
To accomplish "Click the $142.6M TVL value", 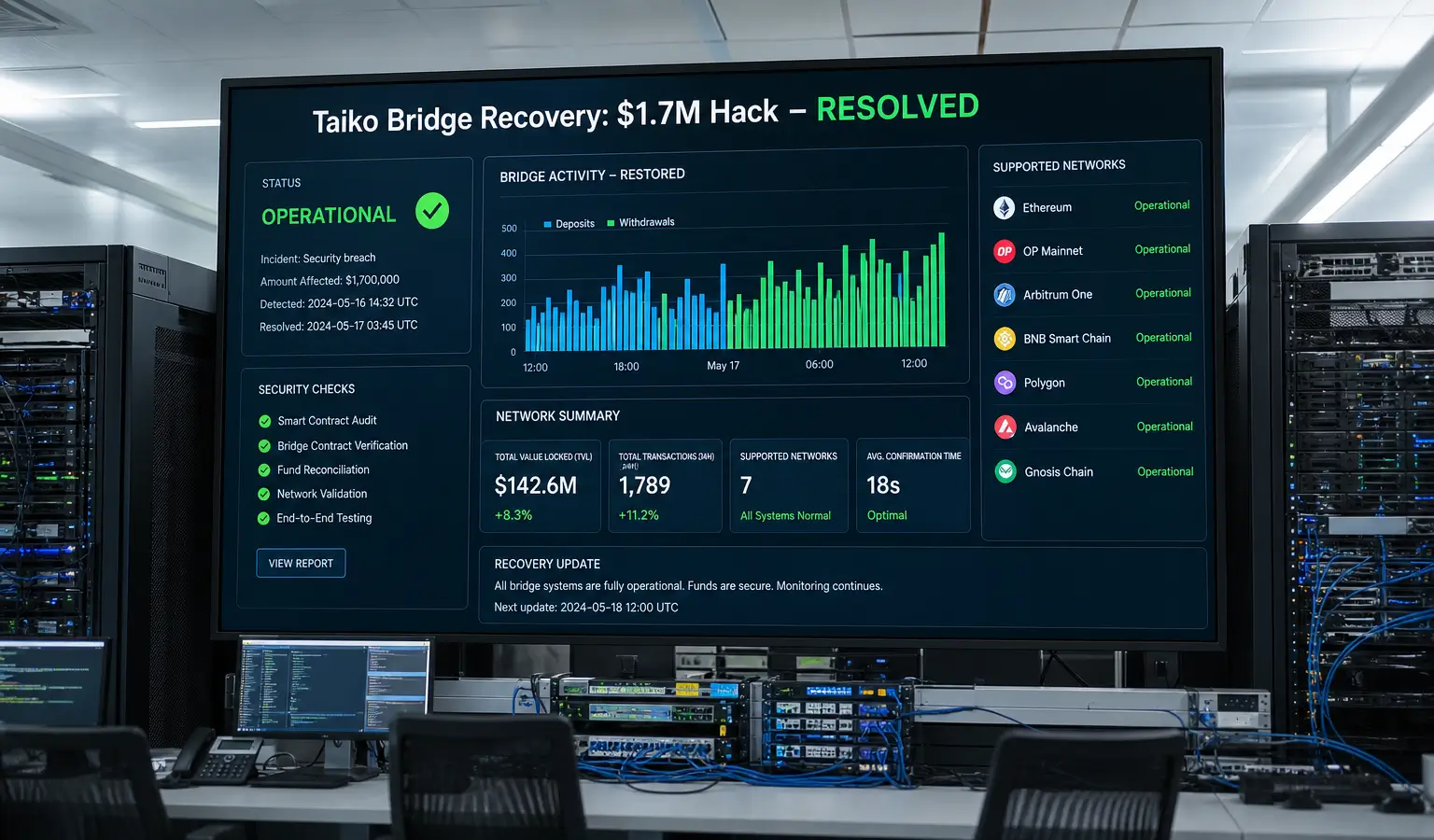I will [536, 485].
